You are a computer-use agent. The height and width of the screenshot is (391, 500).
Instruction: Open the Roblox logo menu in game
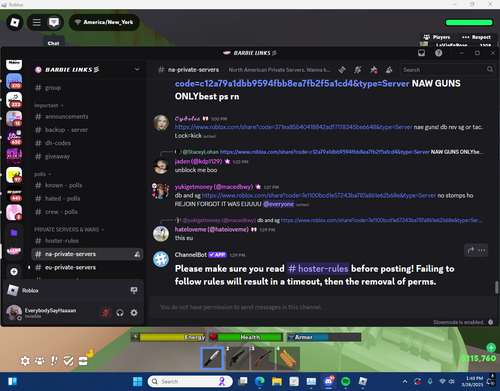(x=15, y=22)
